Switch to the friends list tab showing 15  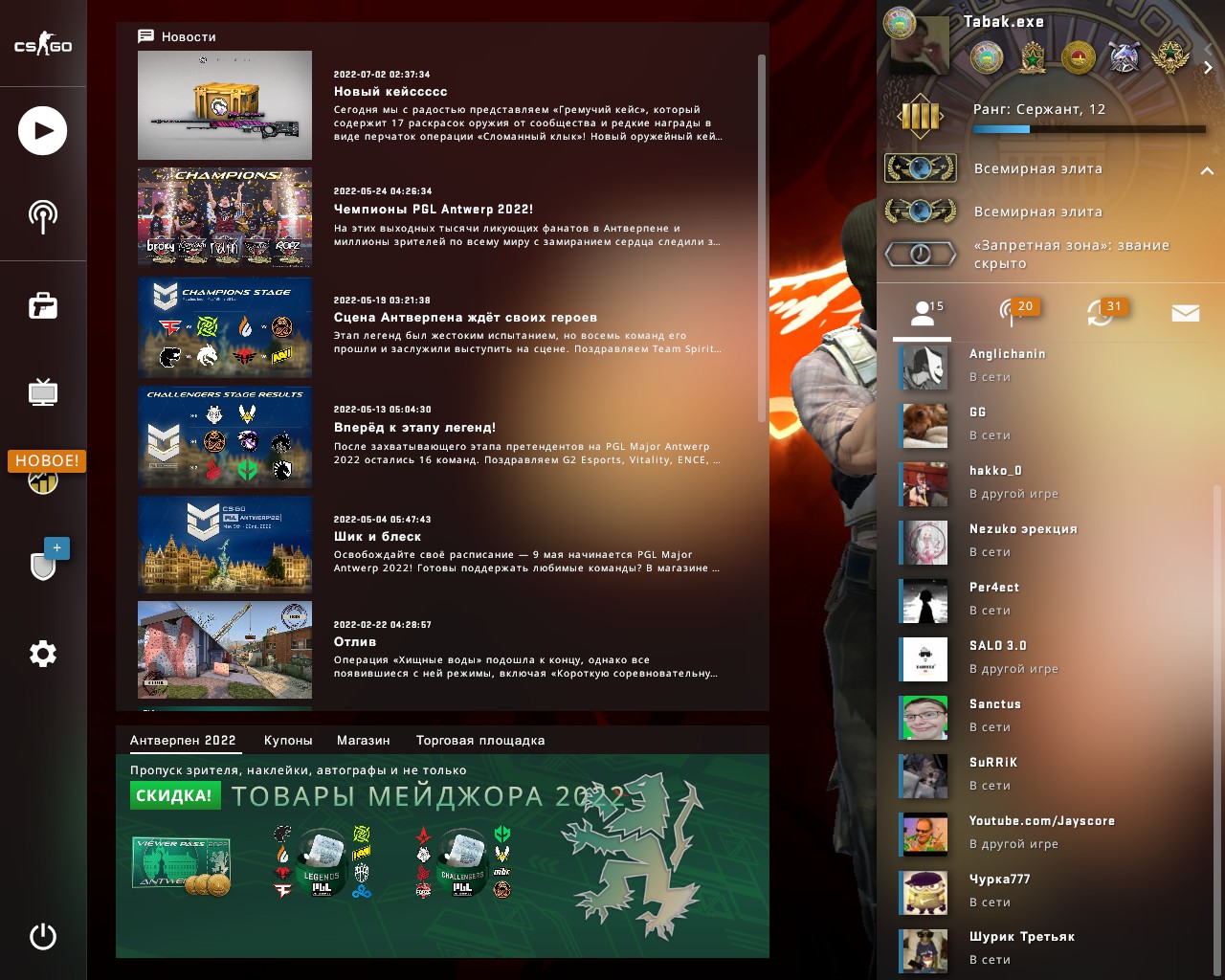[x=923, y=313]
